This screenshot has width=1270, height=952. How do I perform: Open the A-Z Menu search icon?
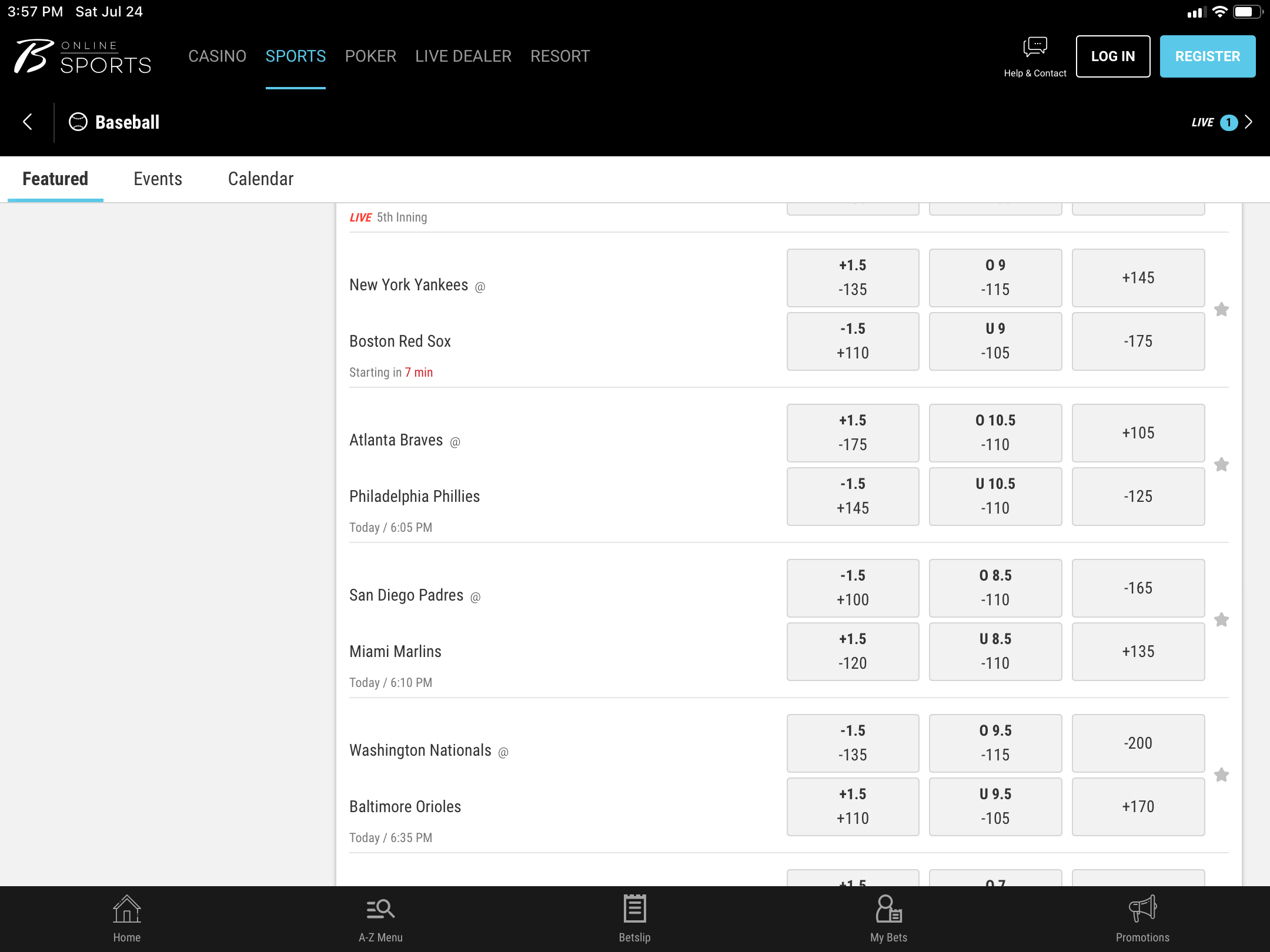pos(380,909)
